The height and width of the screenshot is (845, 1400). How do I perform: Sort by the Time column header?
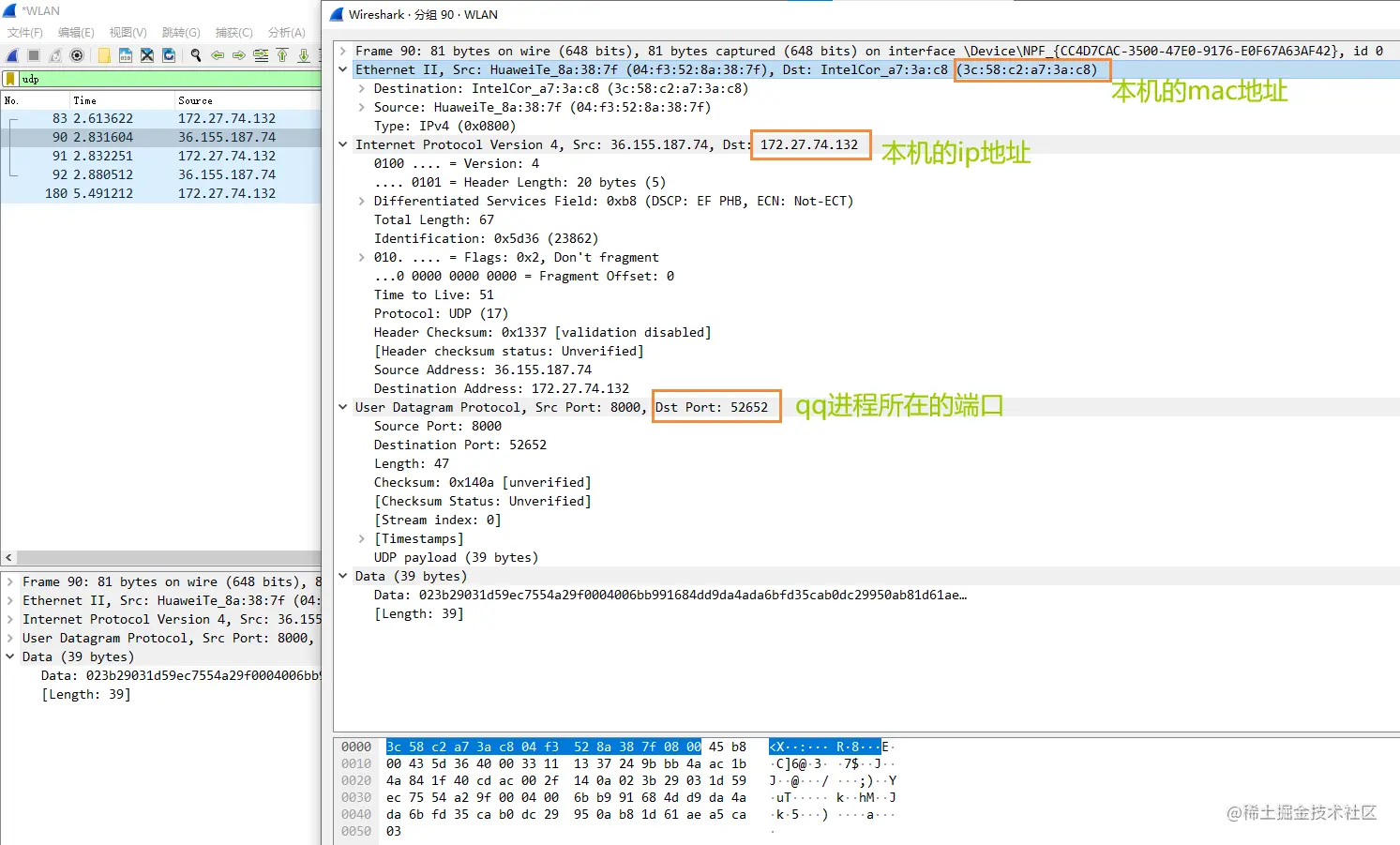pyautogui.click(x=122, y=100)
